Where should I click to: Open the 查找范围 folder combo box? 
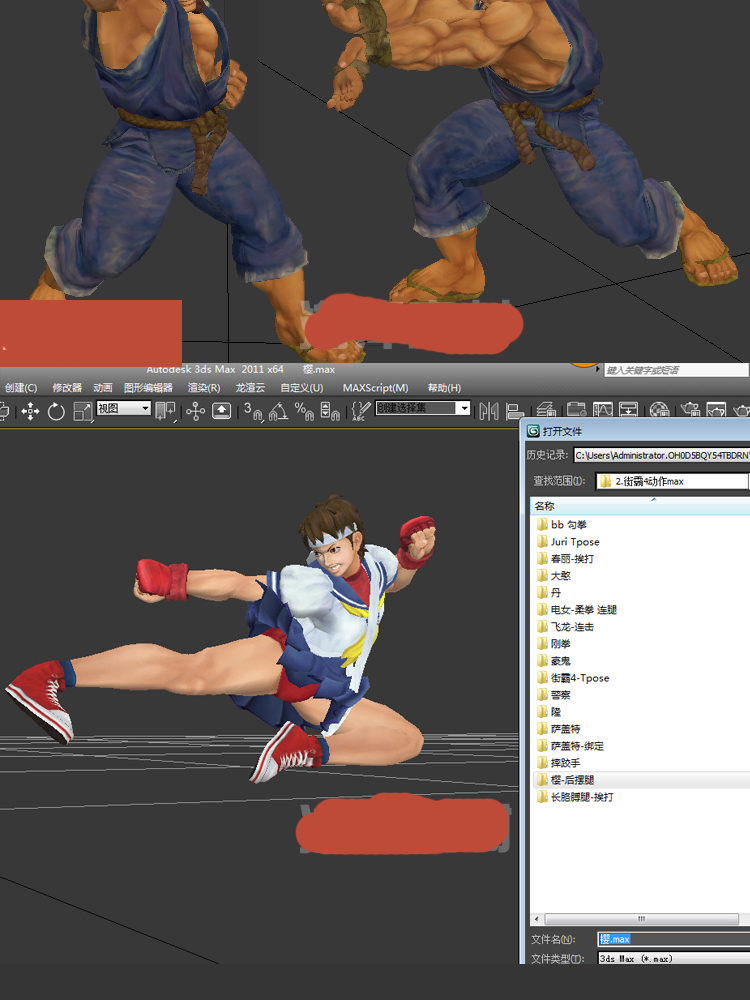(x=673, y=482)
